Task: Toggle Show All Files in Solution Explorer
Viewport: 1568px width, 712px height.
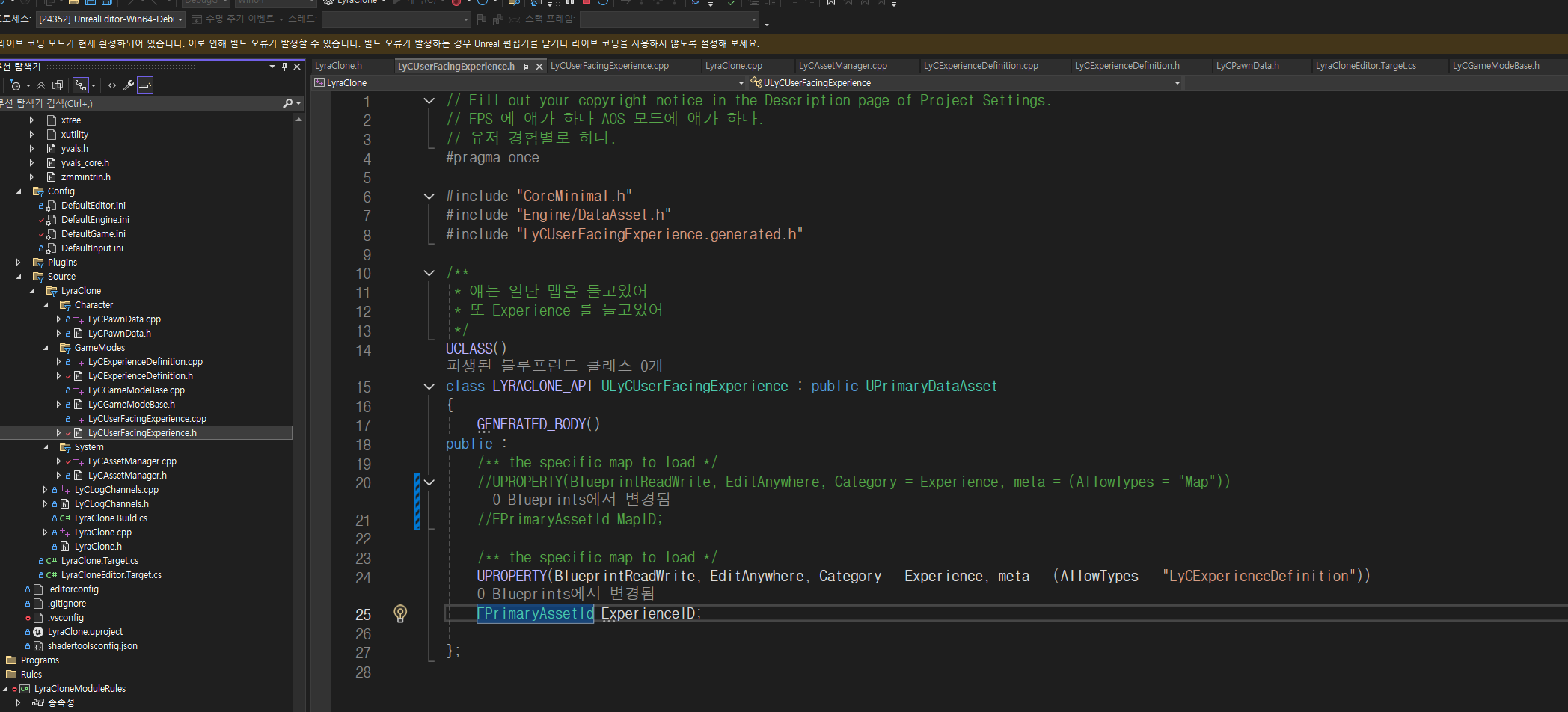Action: click(x=58, y=85)
